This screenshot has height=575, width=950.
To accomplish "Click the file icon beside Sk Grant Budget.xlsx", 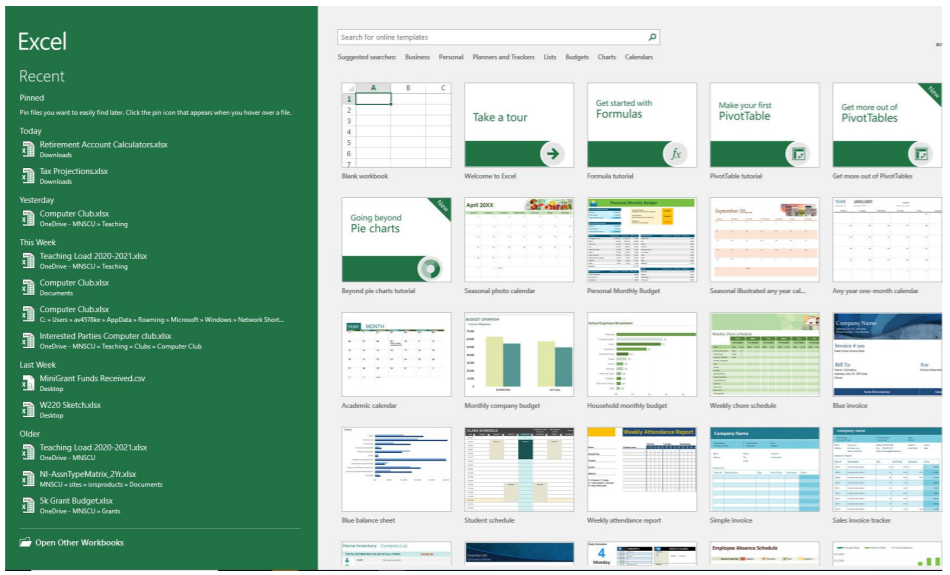I will pos(28,505).
